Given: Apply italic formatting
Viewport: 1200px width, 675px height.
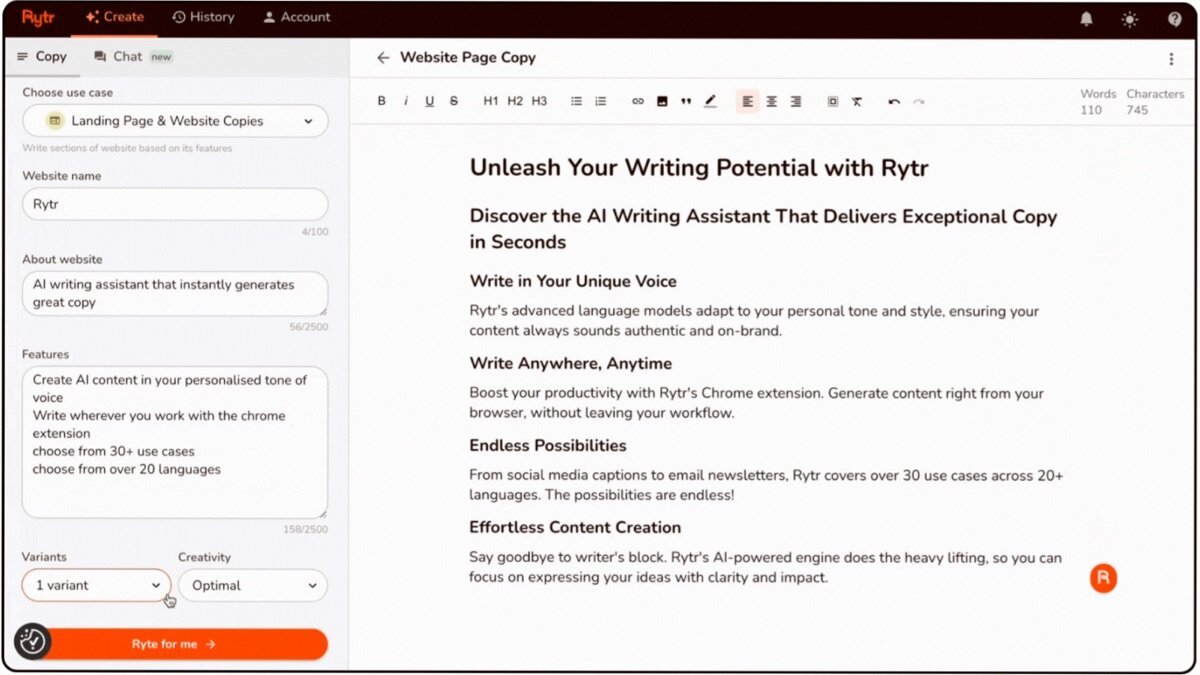Looking at the screenshot, I should 405,101.
